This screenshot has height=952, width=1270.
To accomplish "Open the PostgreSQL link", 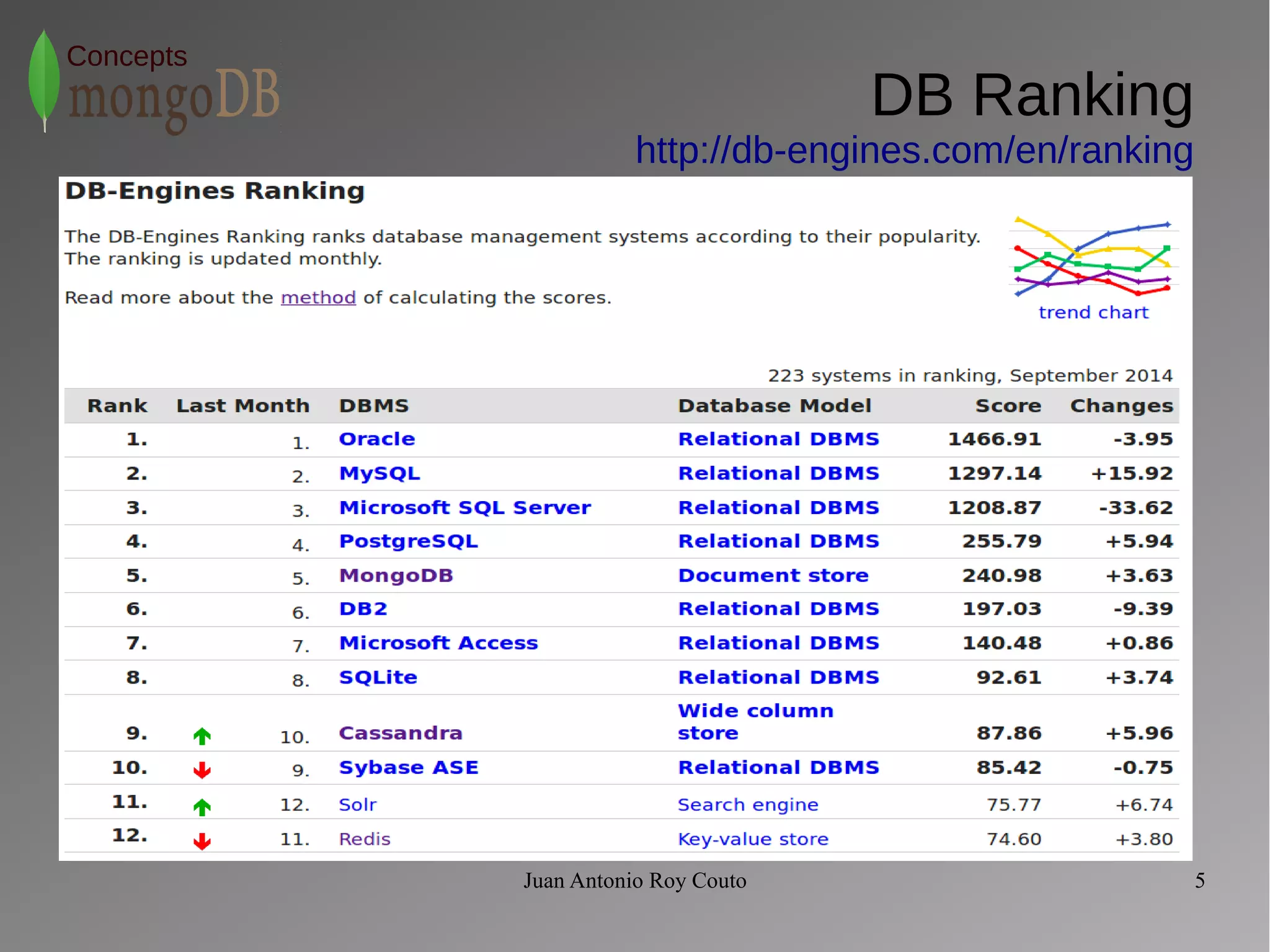I will (x=409, y=541).
